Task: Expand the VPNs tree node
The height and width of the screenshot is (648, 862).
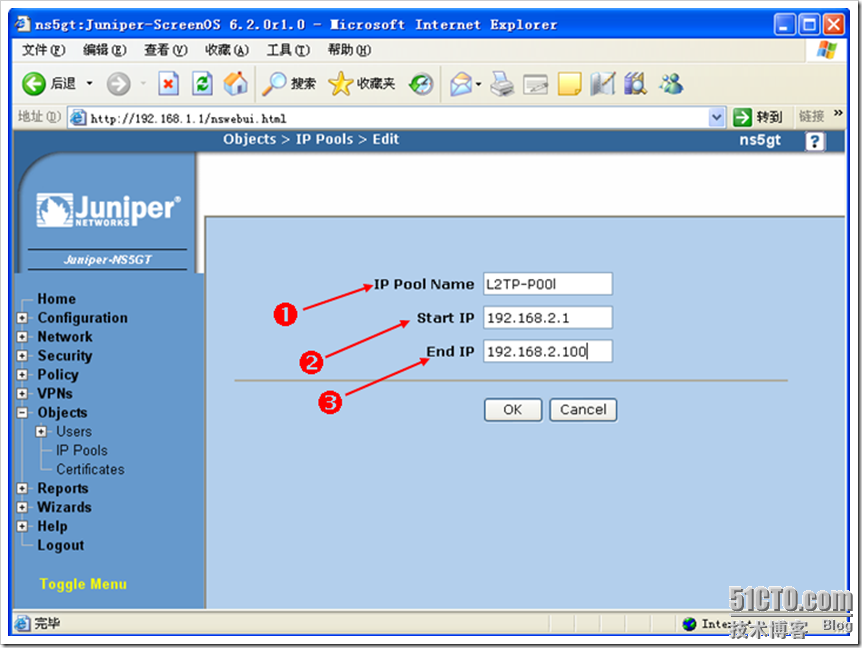Action: (22, 394)
